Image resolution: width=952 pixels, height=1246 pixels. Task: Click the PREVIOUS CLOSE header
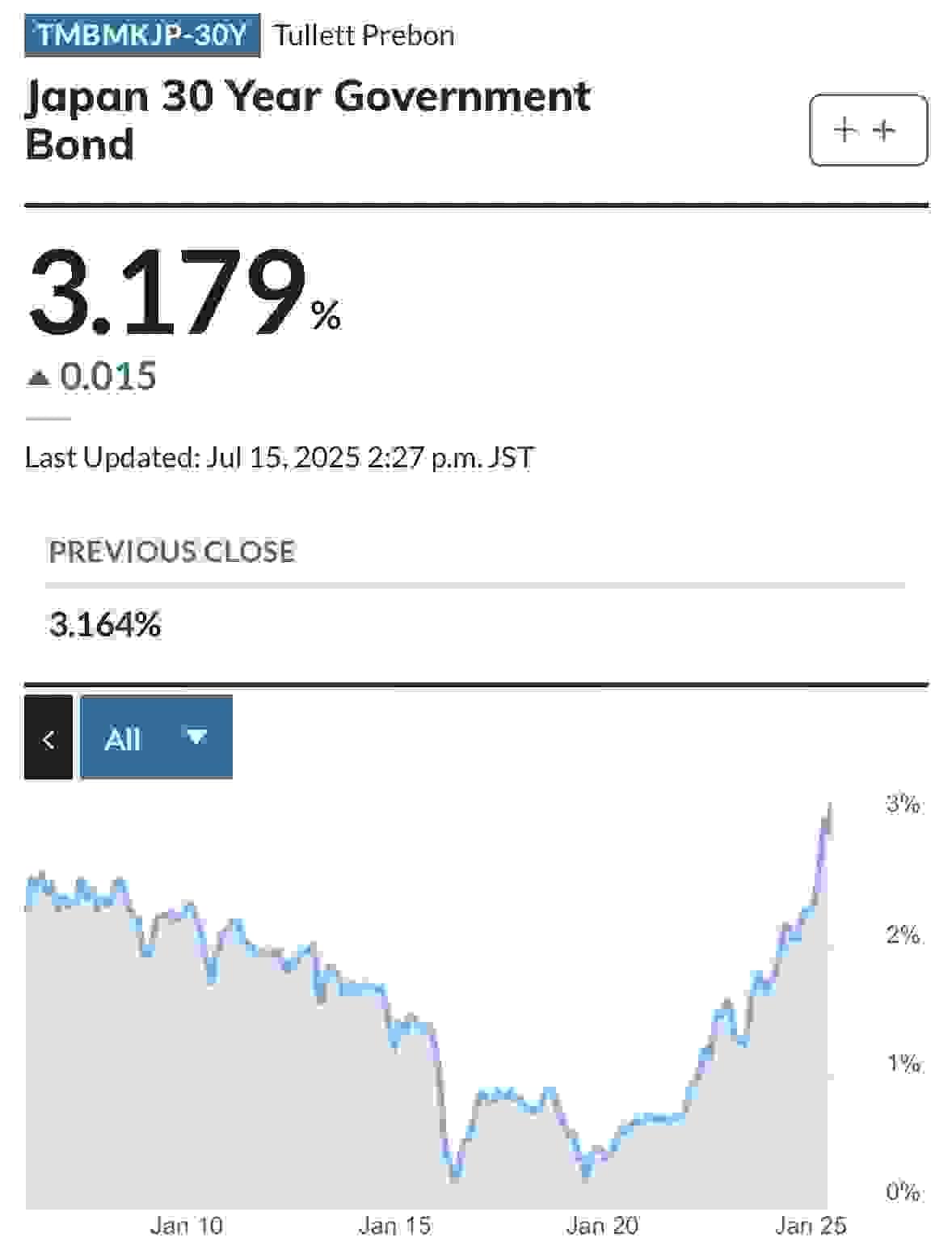(x=172, y=551)
